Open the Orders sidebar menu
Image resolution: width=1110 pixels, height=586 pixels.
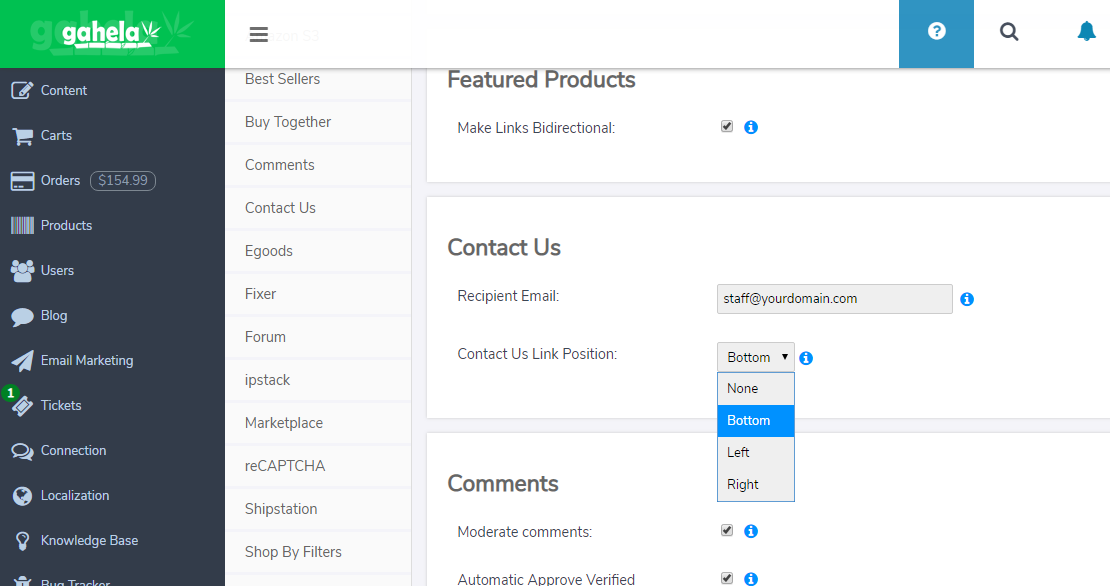60,181
